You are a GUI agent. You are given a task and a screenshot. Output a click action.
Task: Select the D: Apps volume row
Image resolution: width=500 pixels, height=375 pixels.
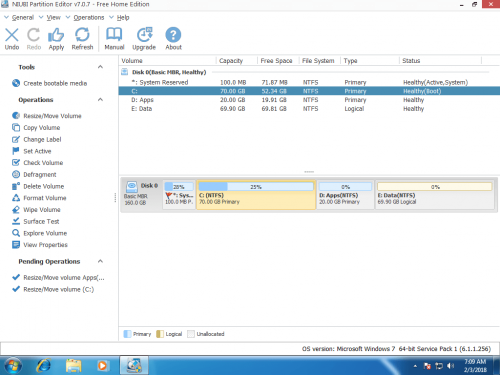[309, 100]
